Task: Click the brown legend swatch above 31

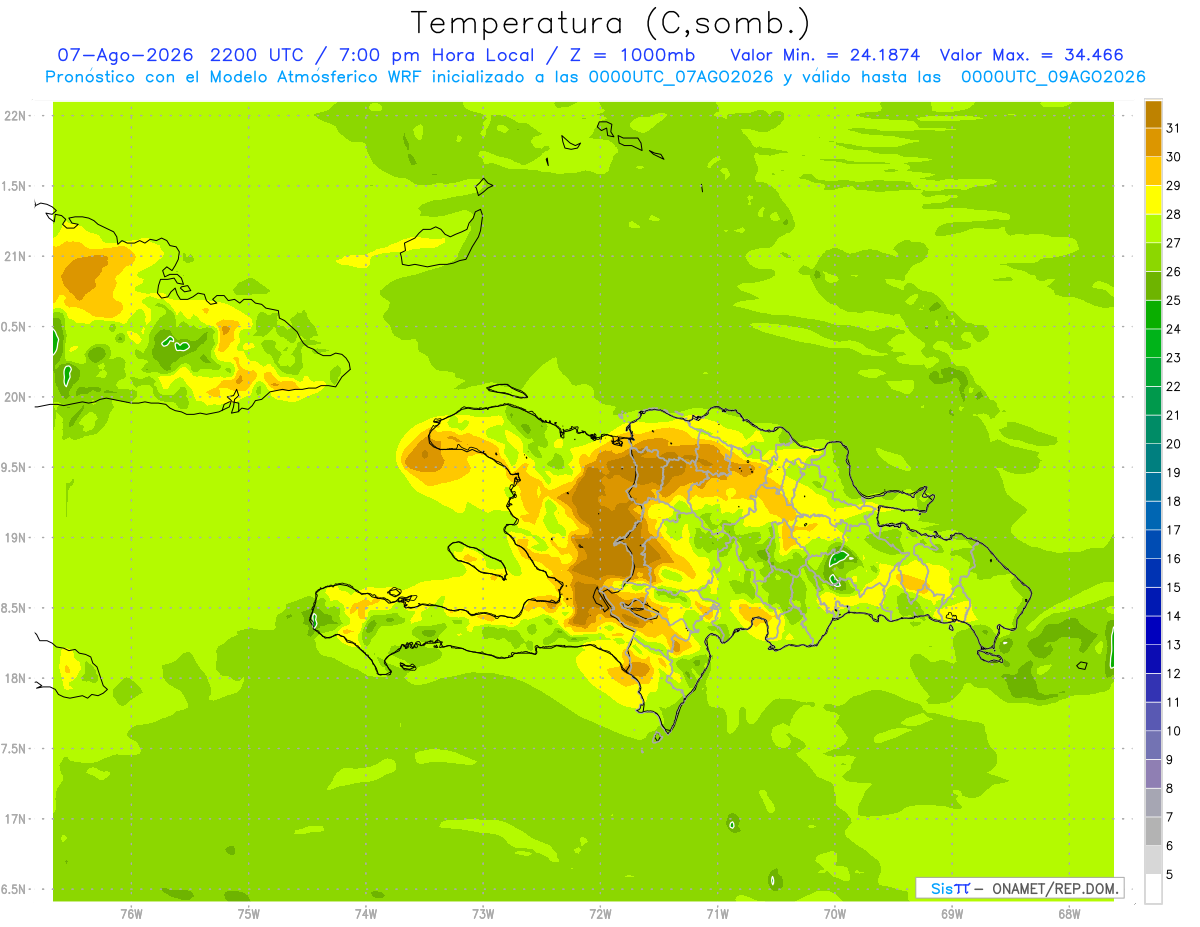Action: pos(1153,113)
